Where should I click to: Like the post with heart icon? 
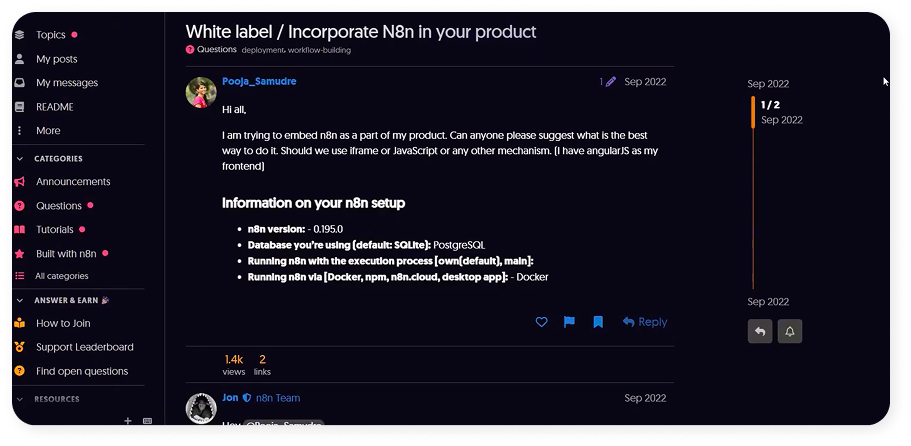pyautogui.click(x=541, y=322)
